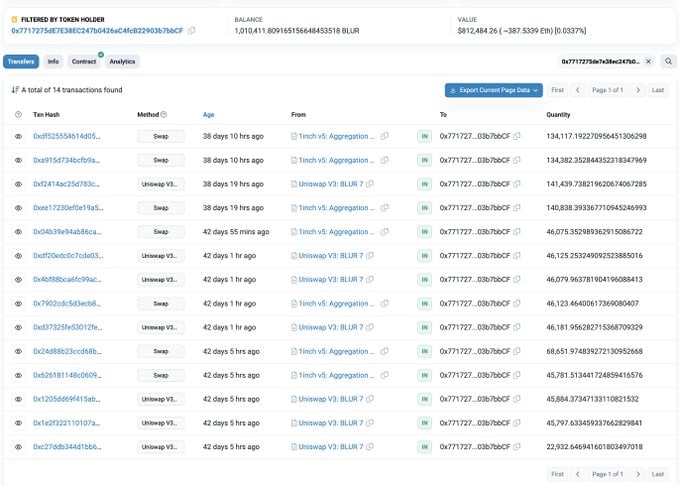The height and width of the screenshot is (486, 680).
Task: Copy the token holder address in header
Action: point(192,31)
